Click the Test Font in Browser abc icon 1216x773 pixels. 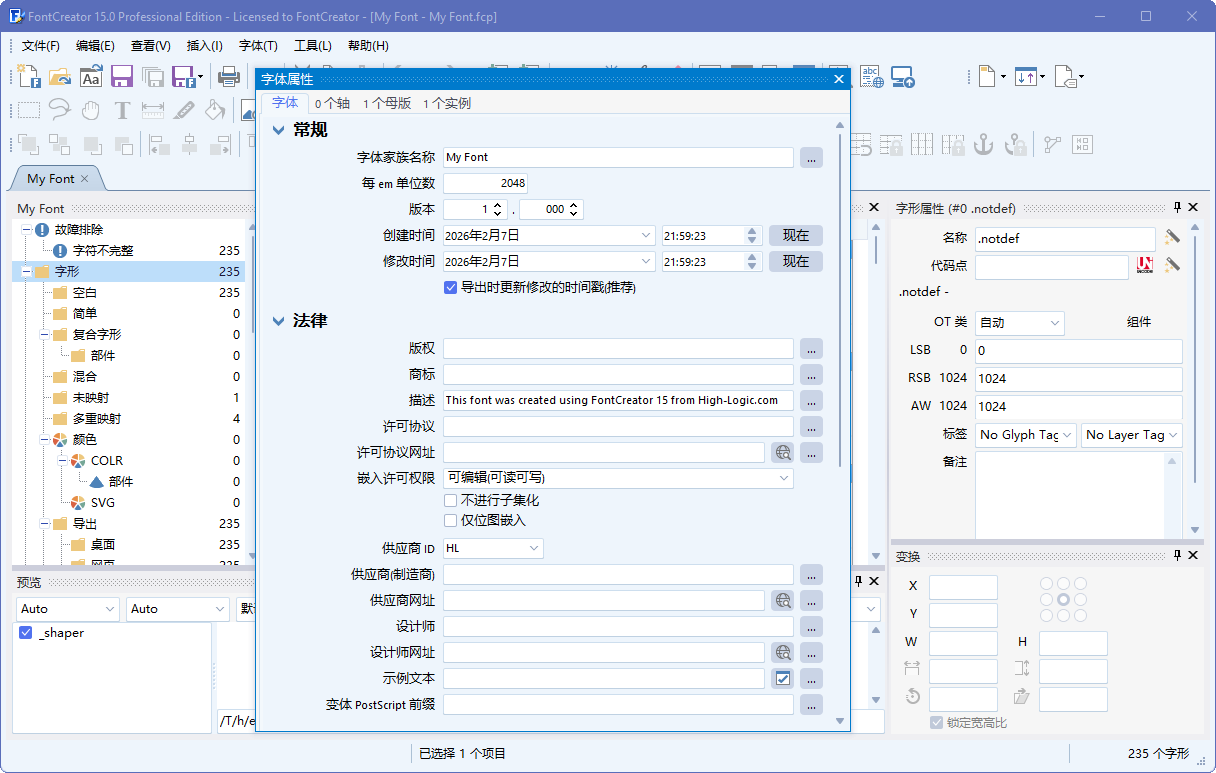(870, 76)
